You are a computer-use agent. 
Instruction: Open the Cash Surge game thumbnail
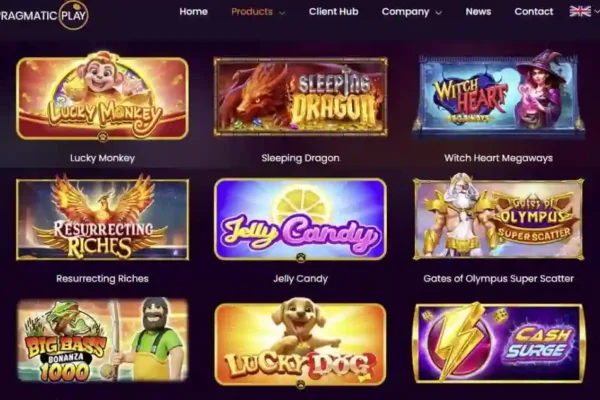499,343
